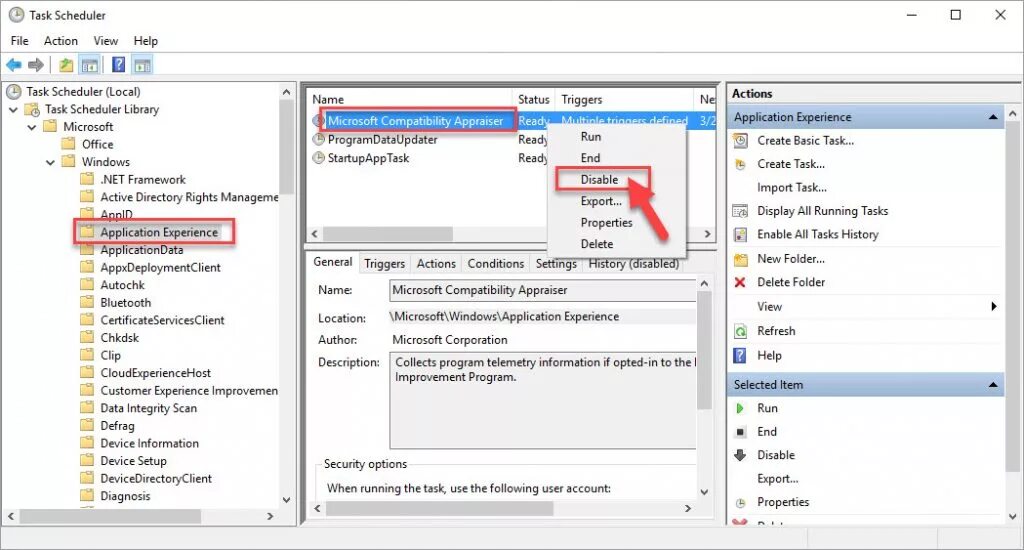Click the Properties clock icon in Actions
This screenshot has height=550, width=1024.
[740, 503]
